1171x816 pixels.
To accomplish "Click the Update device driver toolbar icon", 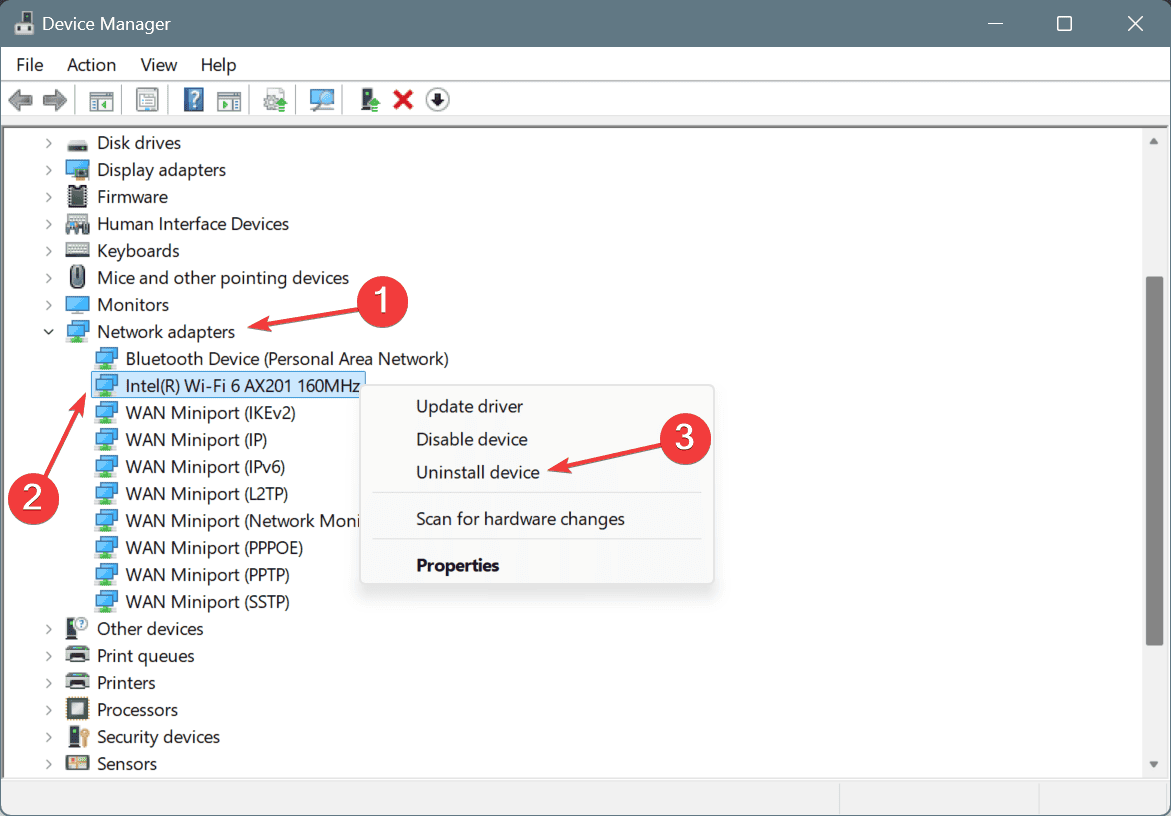I will tap(275, 99).
